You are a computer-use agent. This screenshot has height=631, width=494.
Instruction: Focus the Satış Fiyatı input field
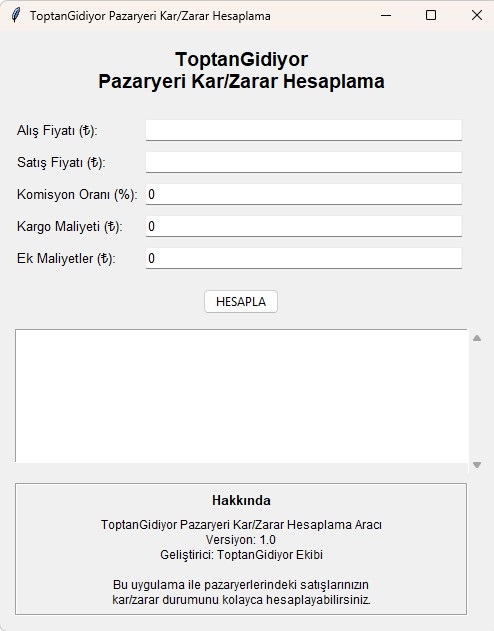[304, 162]
